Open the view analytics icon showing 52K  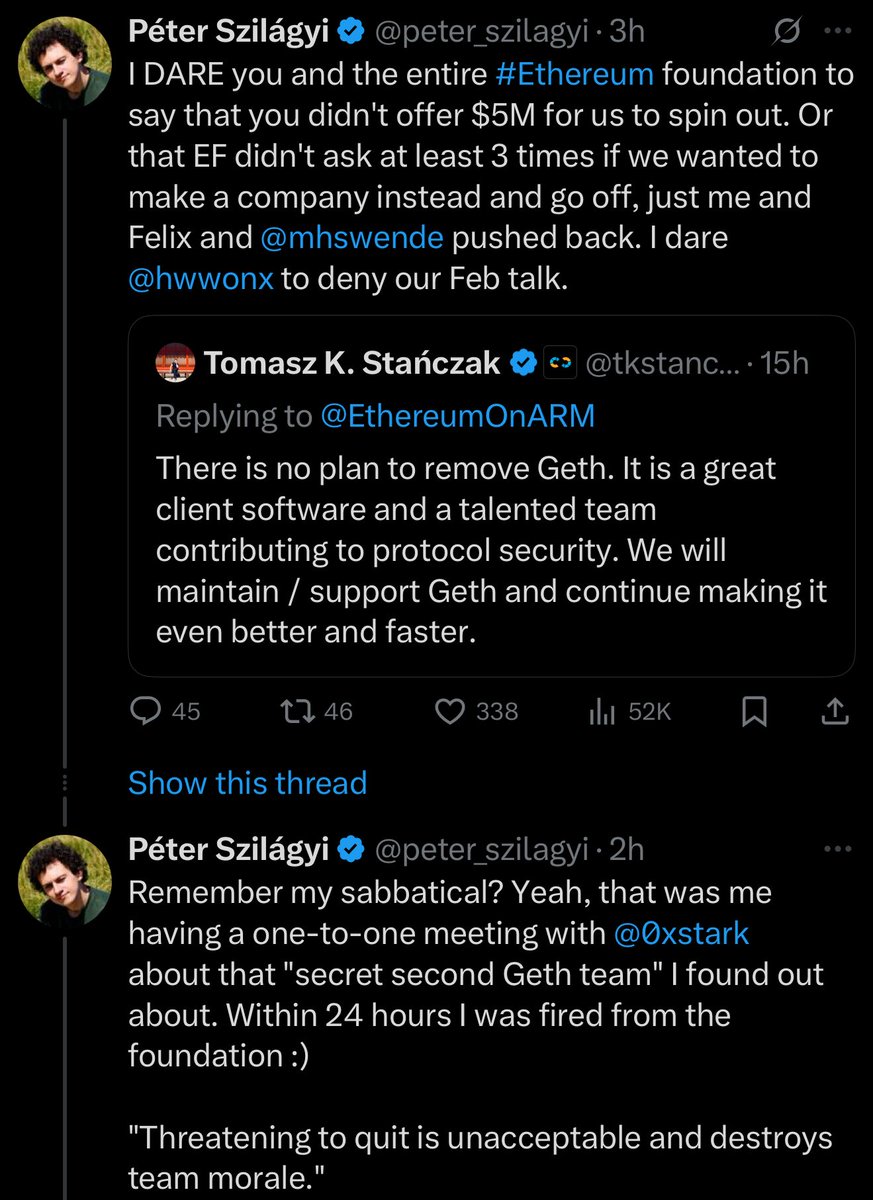click(601, 711)
